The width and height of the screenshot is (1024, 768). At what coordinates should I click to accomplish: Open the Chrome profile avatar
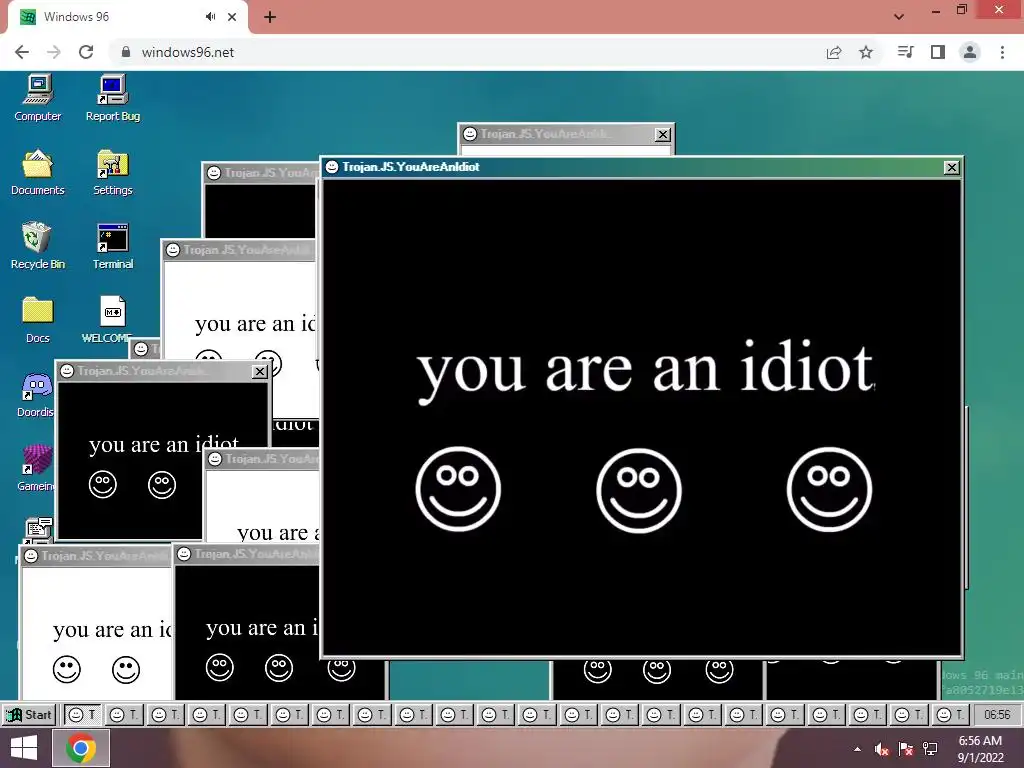click(970, 52)
